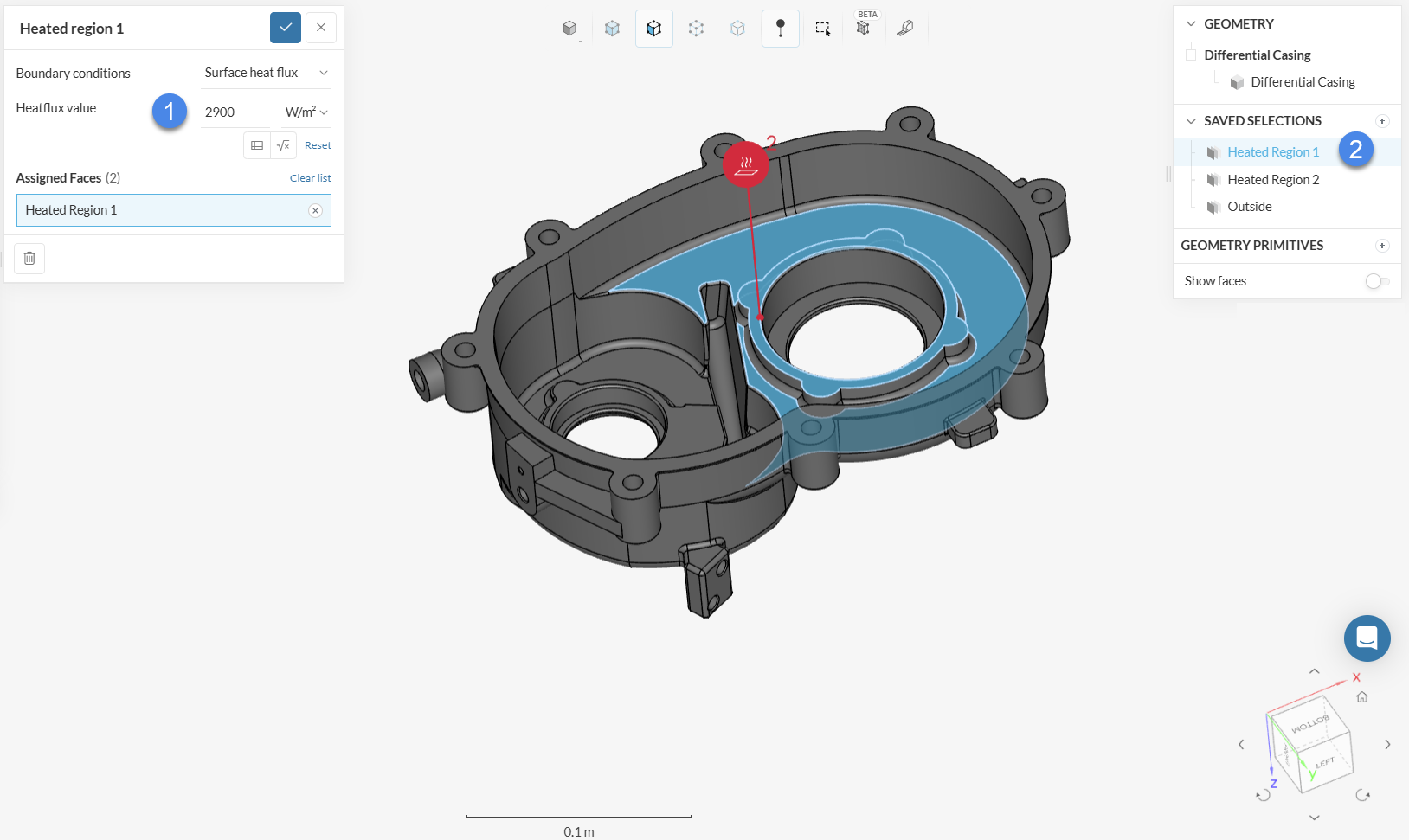Open the formula input icon for heatflux
The width and height of the screenshot is (1409, 840).
click(x=283, y=145)
